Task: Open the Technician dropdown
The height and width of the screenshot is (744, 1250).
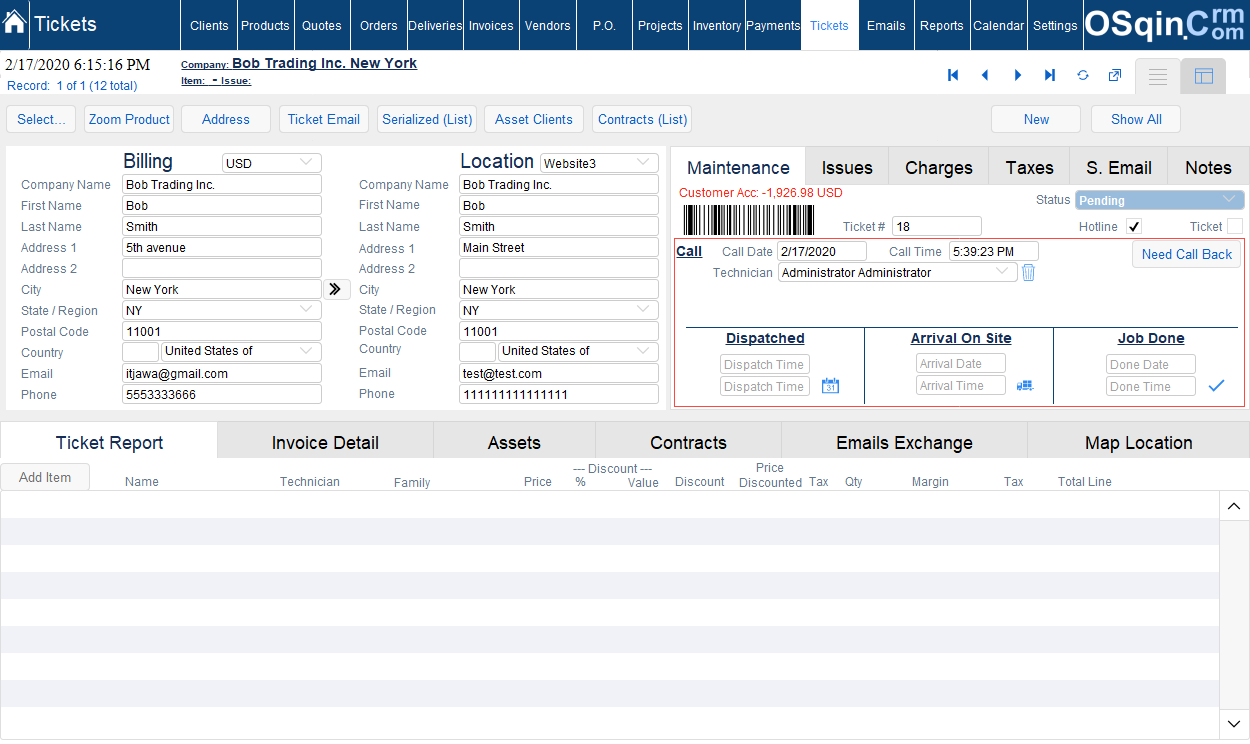Action: [898, 272]
